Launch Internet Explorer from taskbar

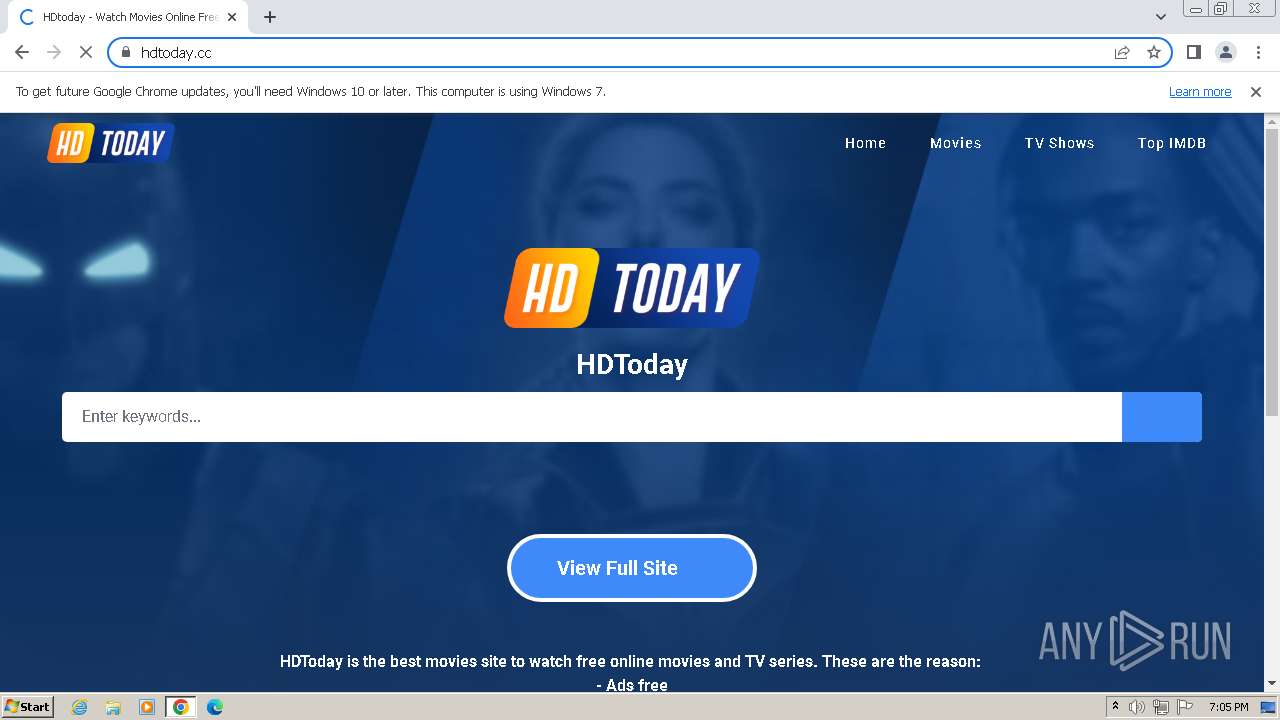[x=80, y=707]
